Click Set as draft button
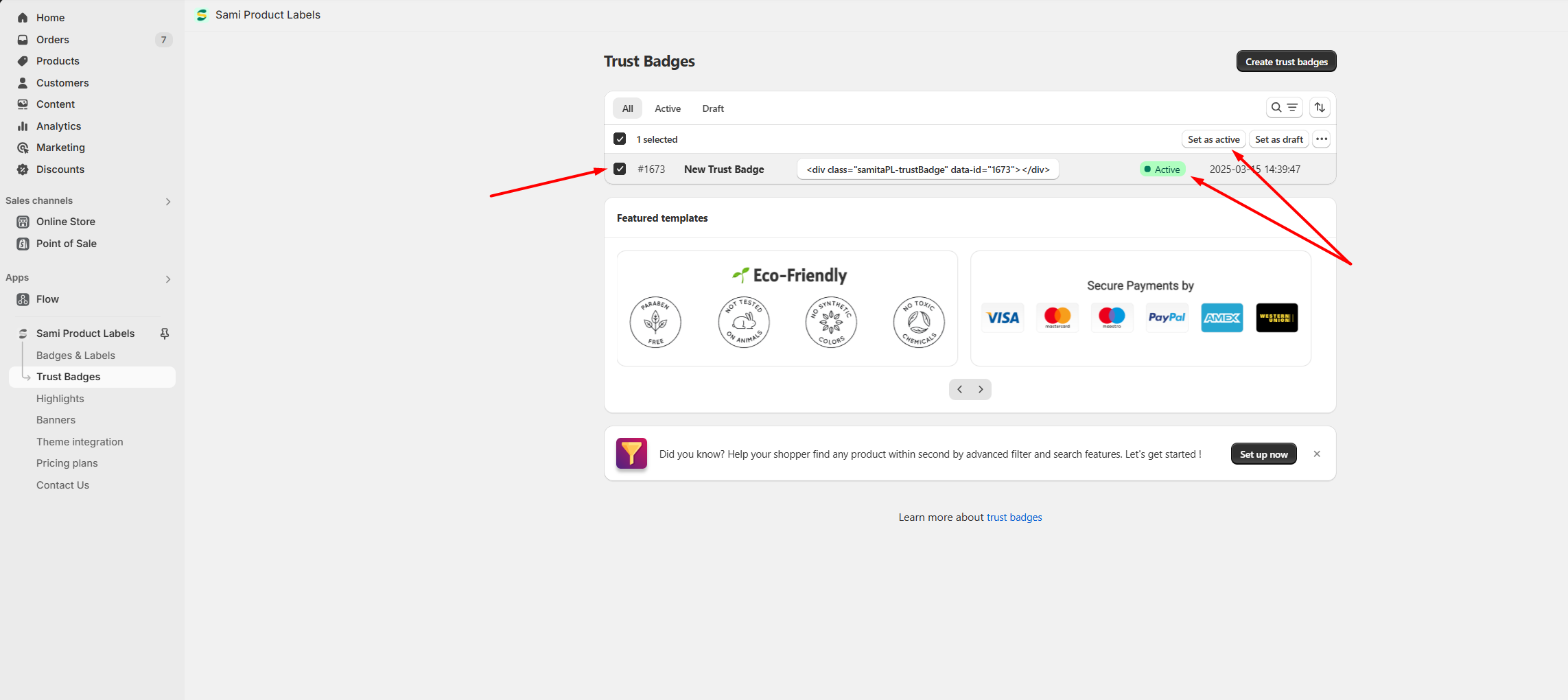The image size is (1568, 700). [x=1278, y=139]
